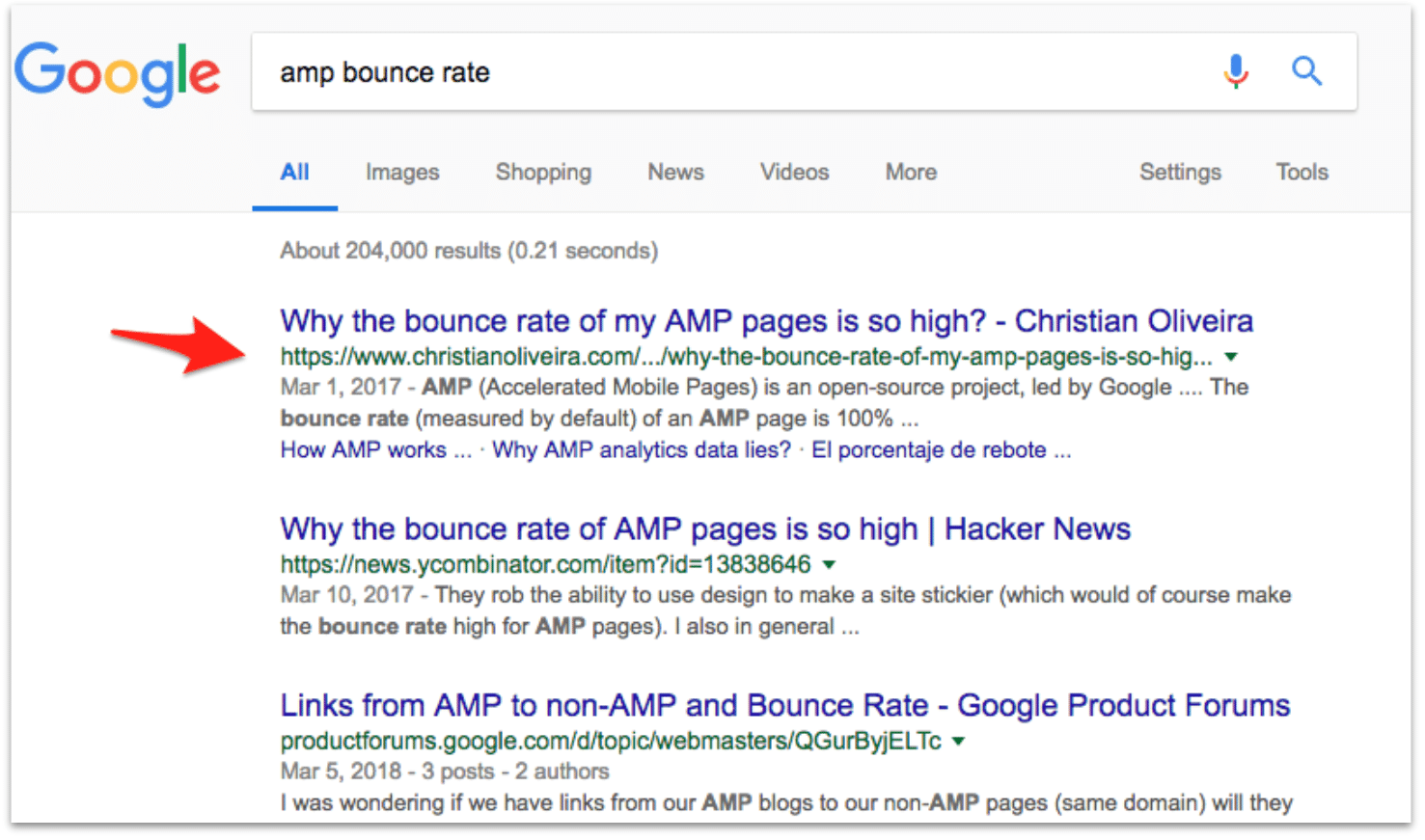Click the productforums.google.com green URL
Screen dimensions: 1425x840
611,741
